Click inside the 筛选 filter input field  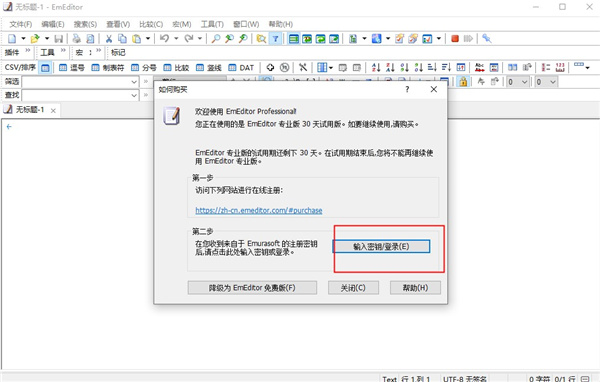(x=76, y=82)
